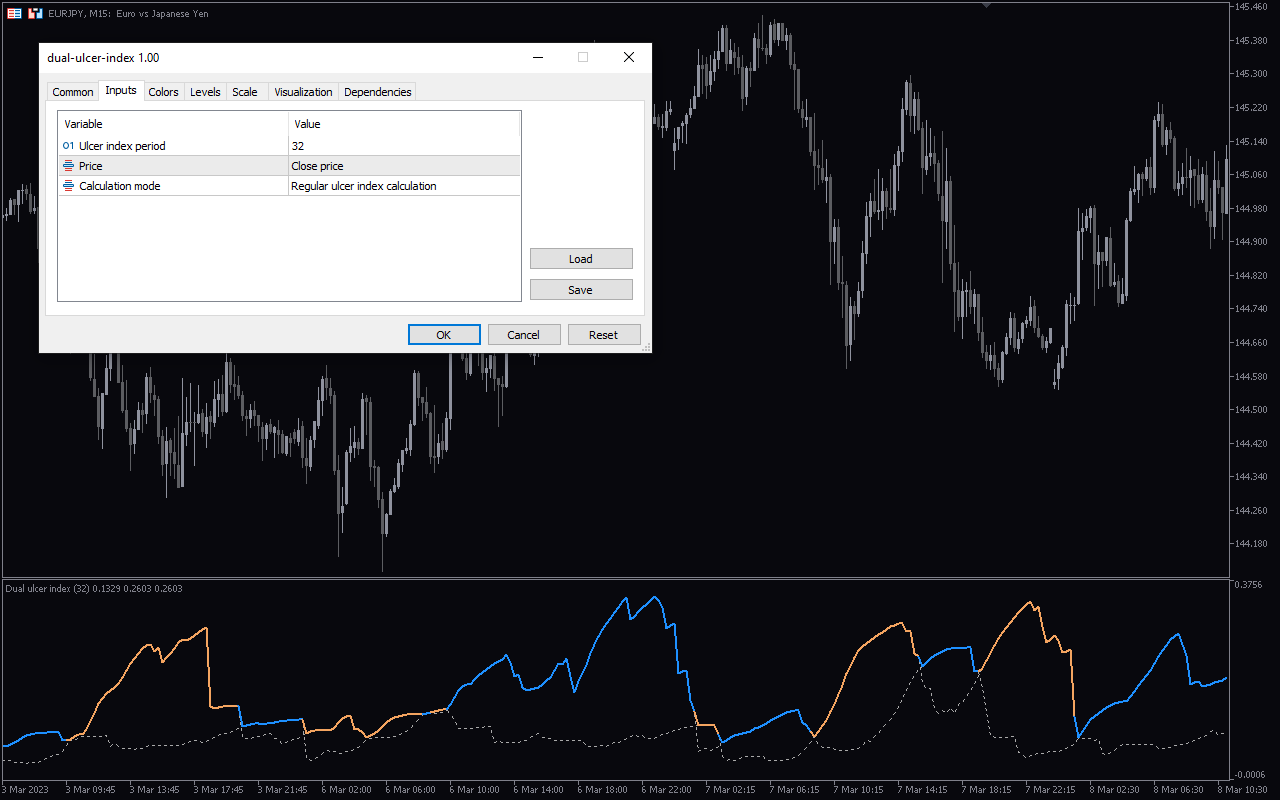Select the Ulcer index period row

(x=289, y=146)
